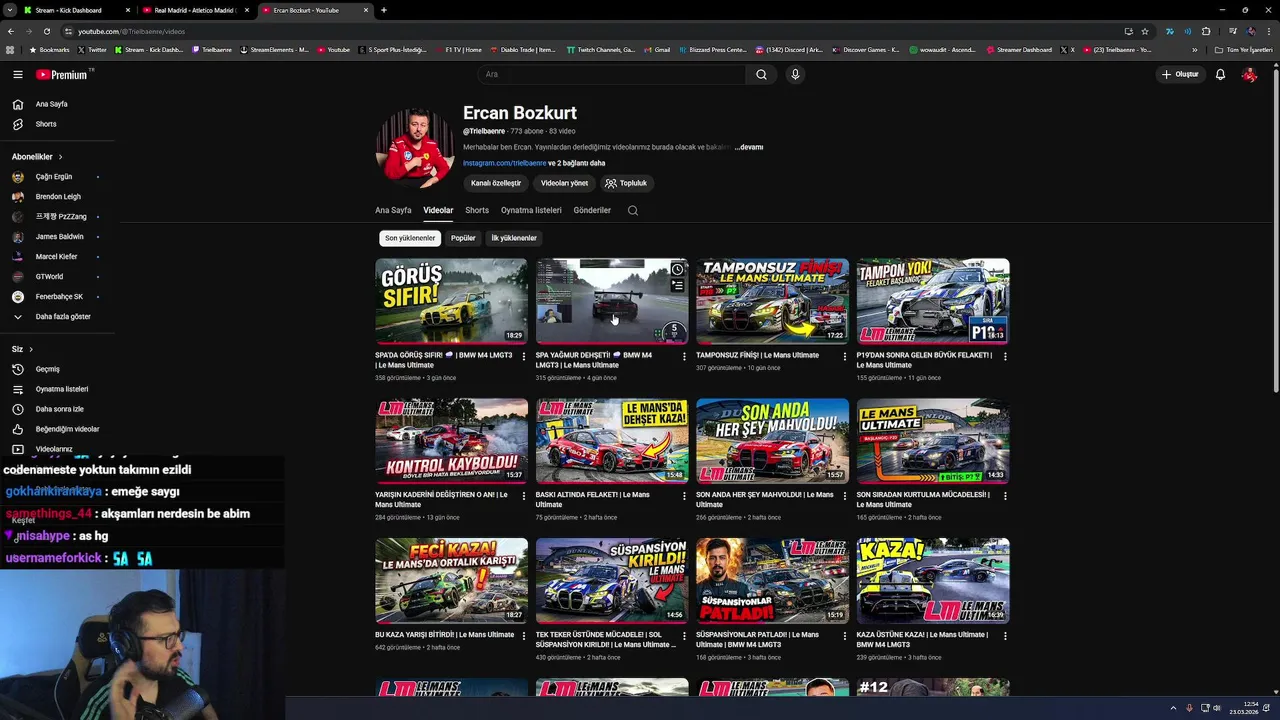
Task: Go to Ana Sayfa in sidebar
Action: 52,104
